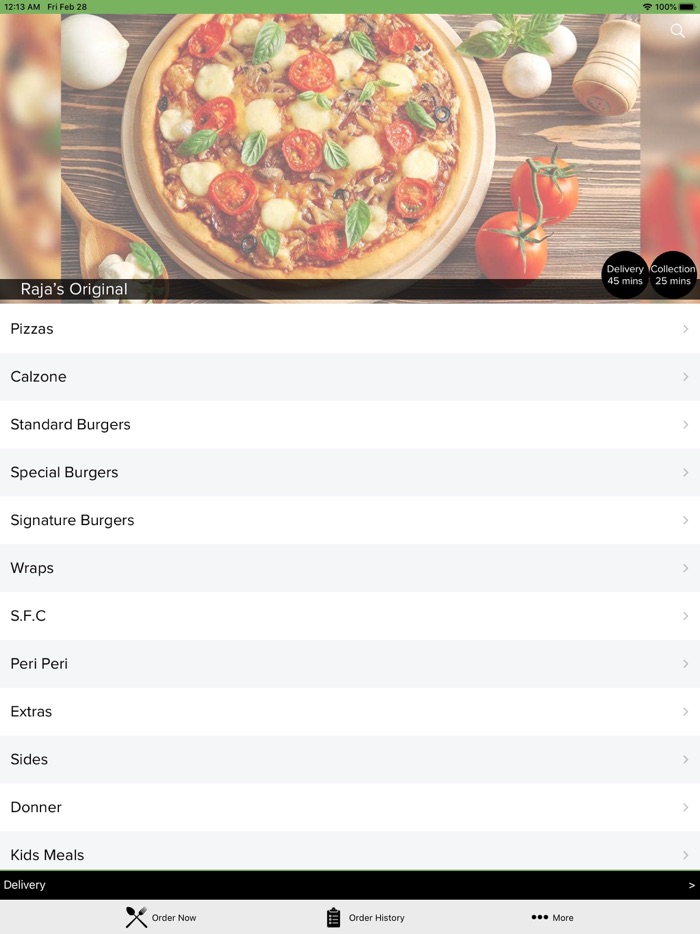Viewport: 700px width, 934px height.
Task: Choose the Peri Peri category
Action: [x=350, y=664]
